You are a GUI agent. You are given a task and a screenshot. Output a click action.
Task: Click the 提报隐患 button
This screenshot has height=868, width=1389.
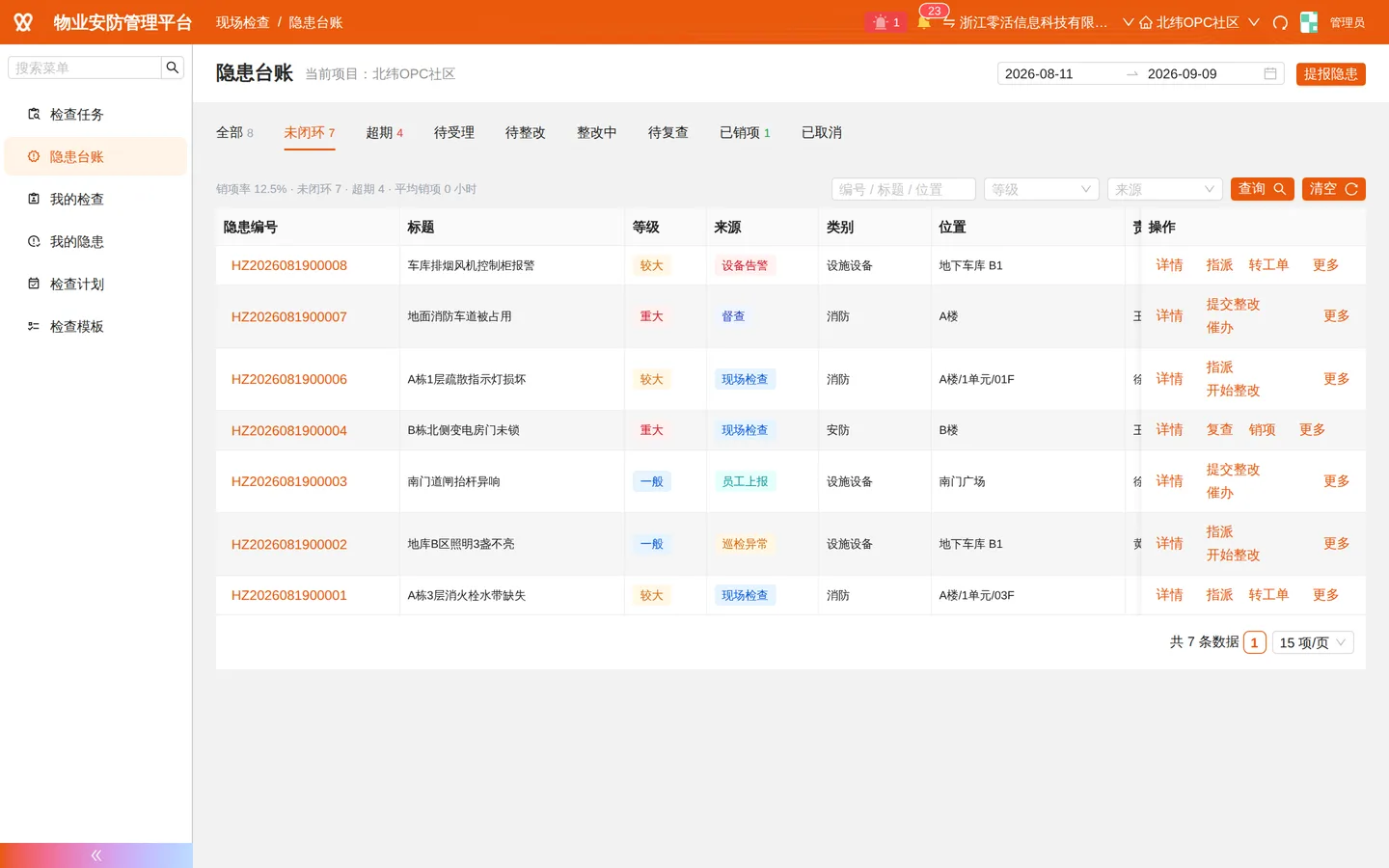1331,73
